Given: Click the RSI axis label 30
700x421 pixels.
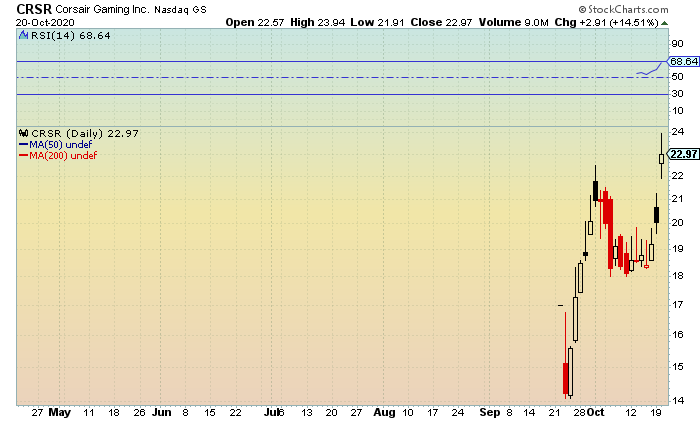Looking at the screenshot, I should 677,94.
